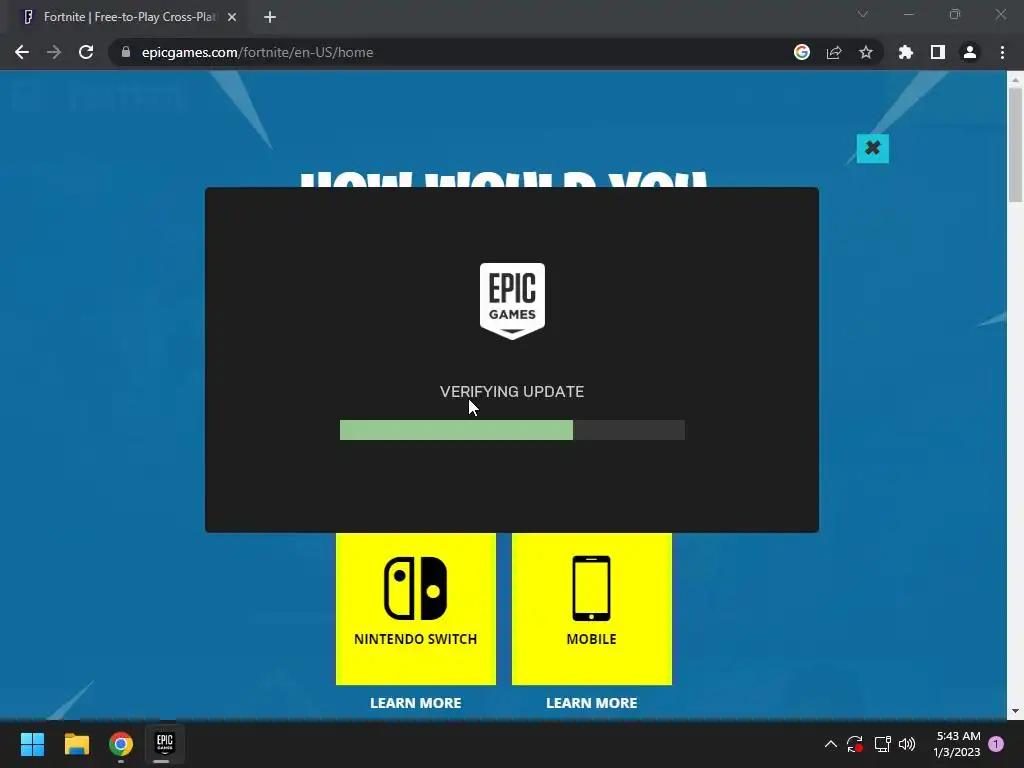
Task: Open Learn More under Nintendo Switch
Action: [416, 703]
